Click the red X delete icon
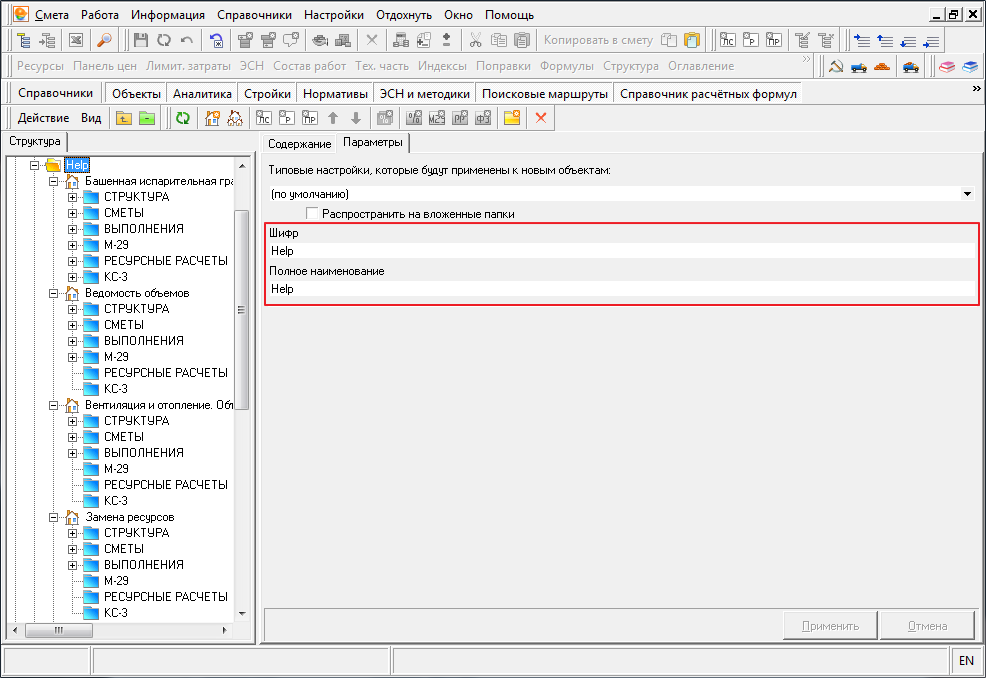 (x=540, y=118)
